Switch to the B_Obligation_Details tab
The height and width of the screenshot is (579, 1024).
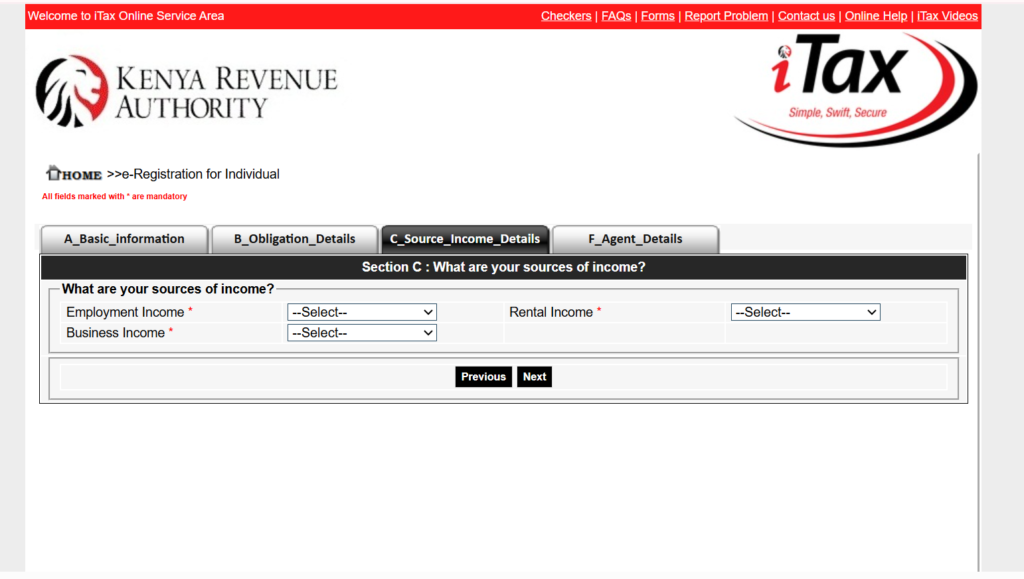click(294, 239)
